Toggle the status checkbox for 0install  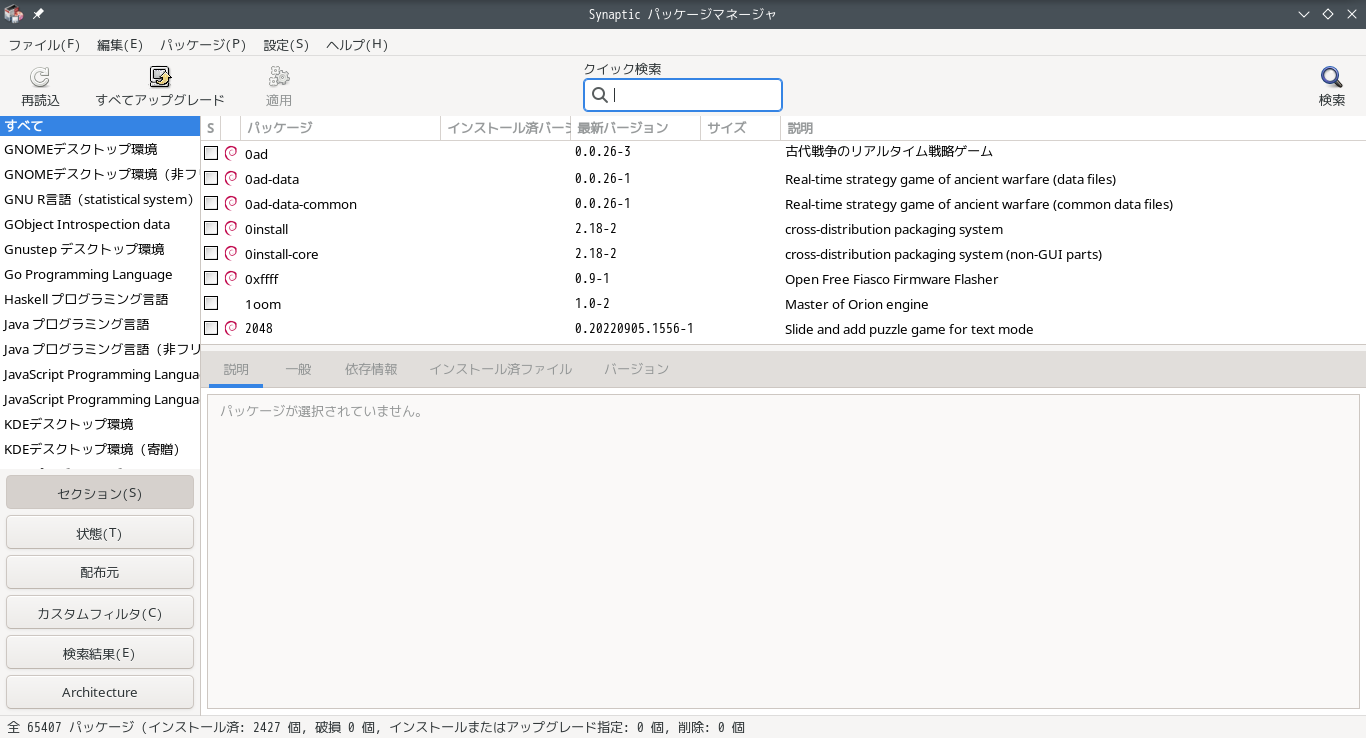[211, 228]
